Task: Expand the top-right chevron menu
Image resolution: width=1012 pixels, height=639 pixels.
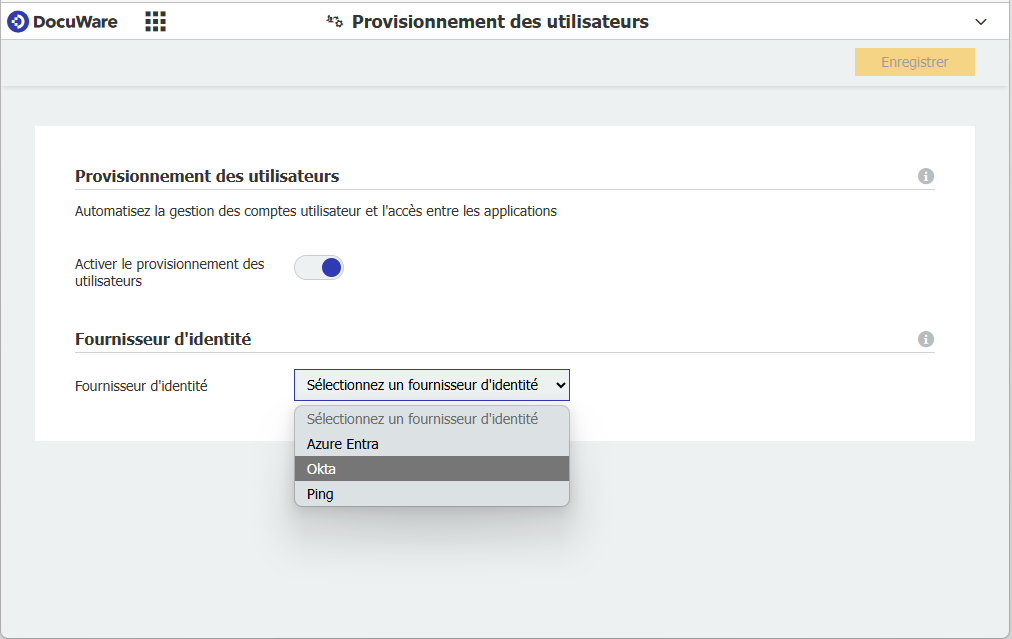Action: [x=980, y=22]
